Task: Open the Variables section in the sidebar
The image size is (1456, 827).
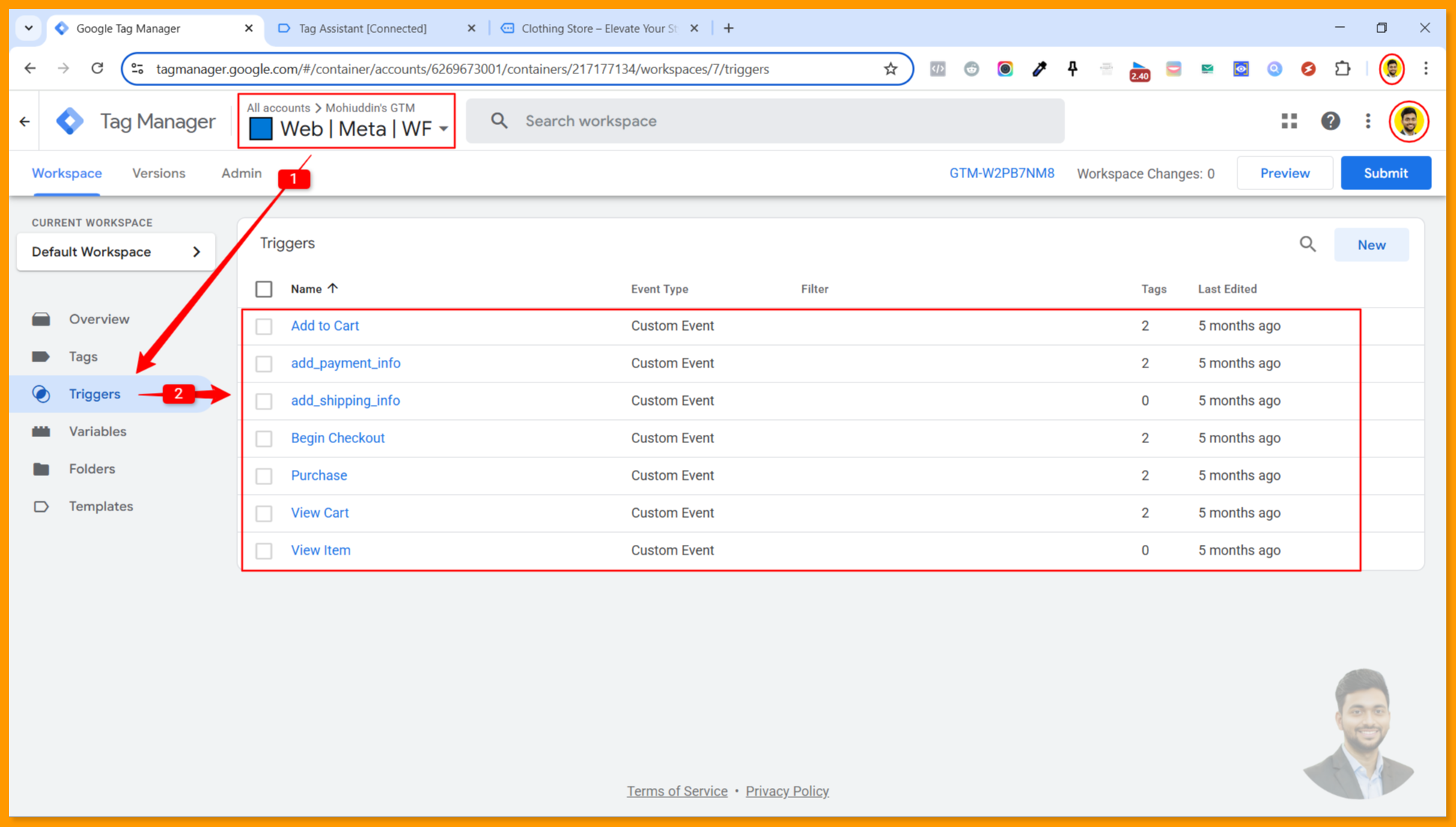Action: (97, 431)
